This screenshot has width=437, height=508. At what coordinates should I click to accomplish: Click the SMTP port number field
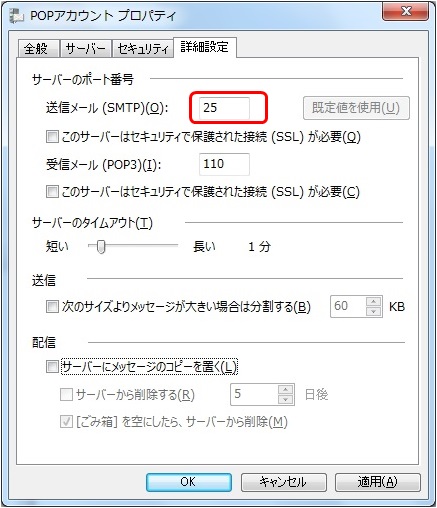(224, 108)
